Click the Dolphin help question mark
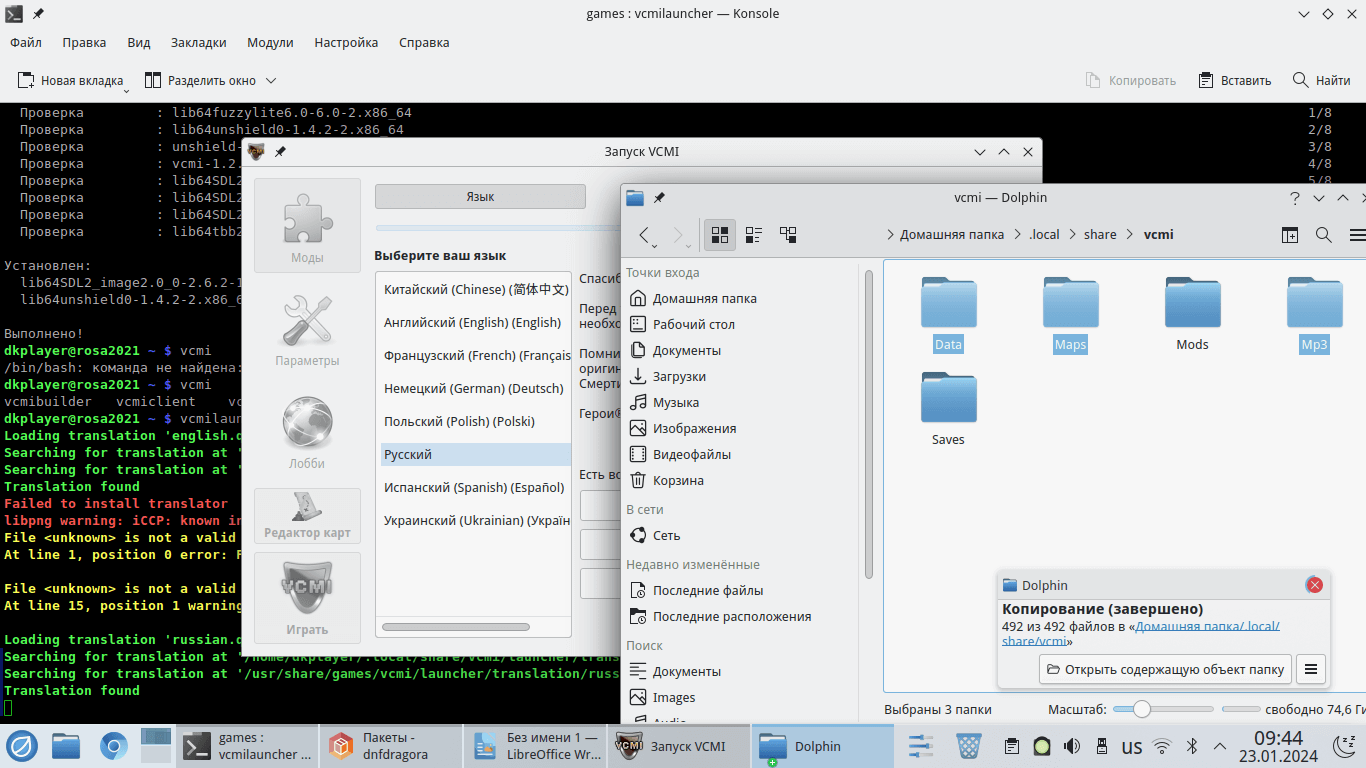Viewport: 1366px width, 768px height. pyautogui.click(x=1294, y=198)
